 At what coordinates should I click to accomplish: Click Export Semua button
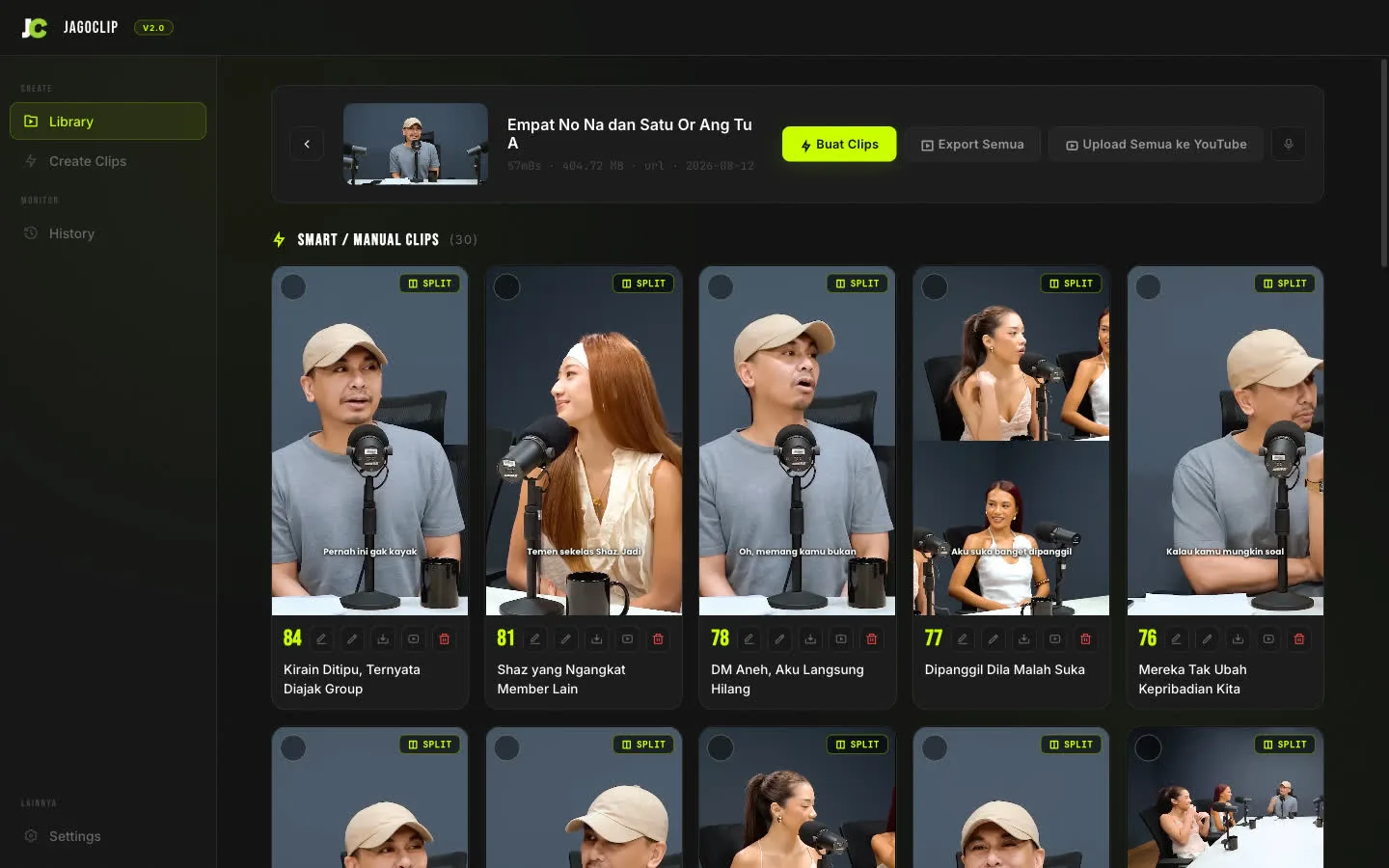point(972,144)
